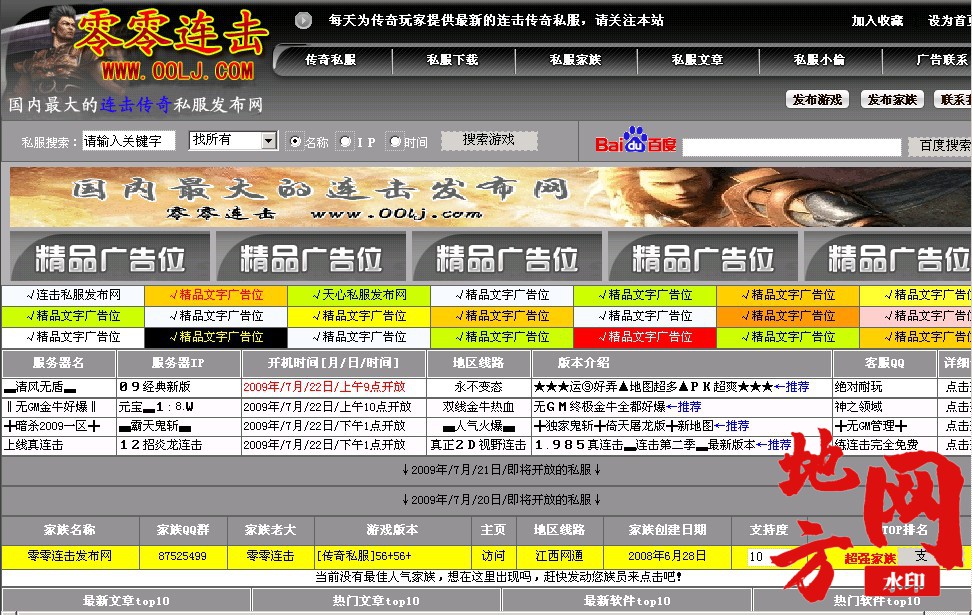Screen dimensions: 972x615
Task: Select the 名称 radio button
Action: pos(295,141)
